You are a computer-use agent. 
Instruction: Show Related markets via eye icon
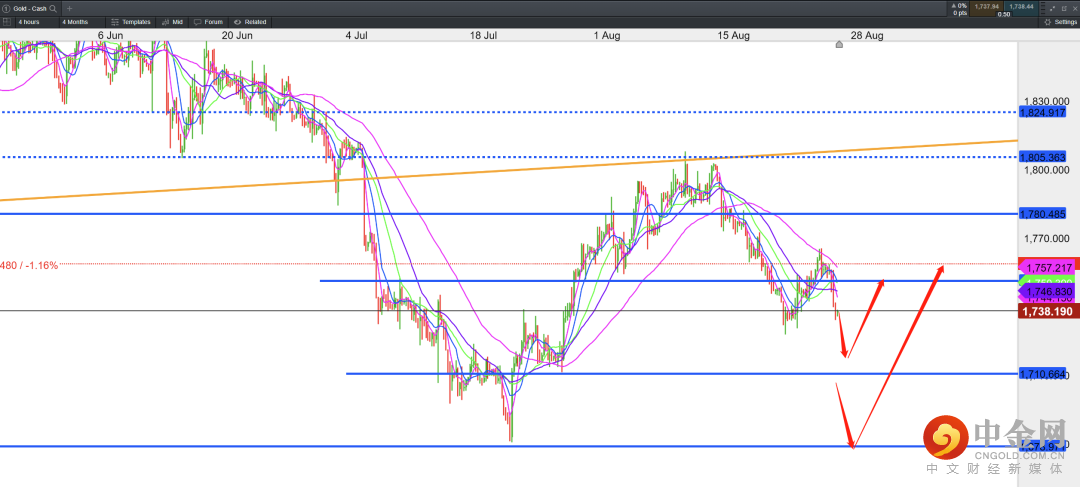pyautogui.click(x=249, y=21)
